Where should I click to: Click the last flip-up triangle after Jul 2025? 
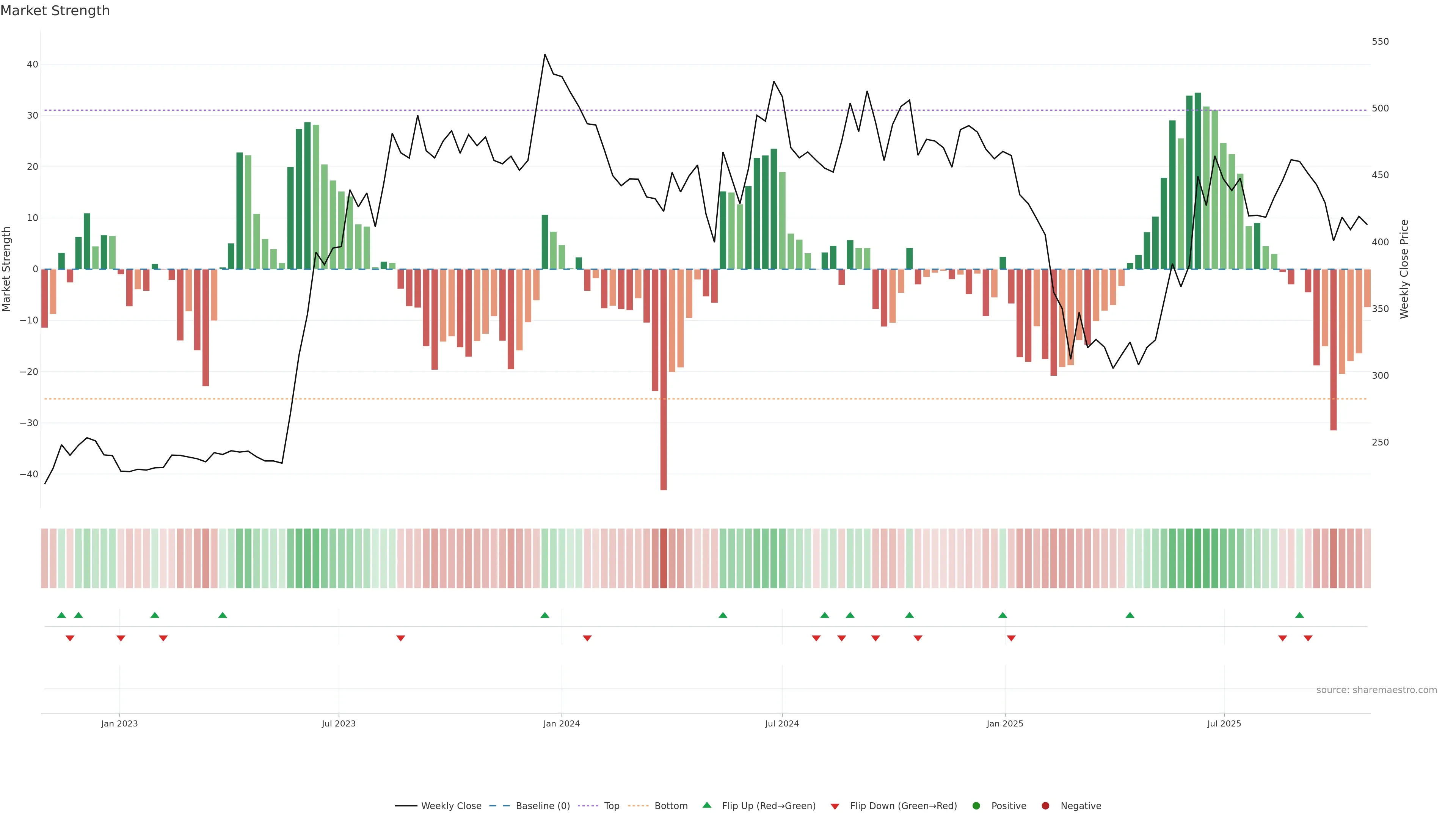coord(1299,615)
